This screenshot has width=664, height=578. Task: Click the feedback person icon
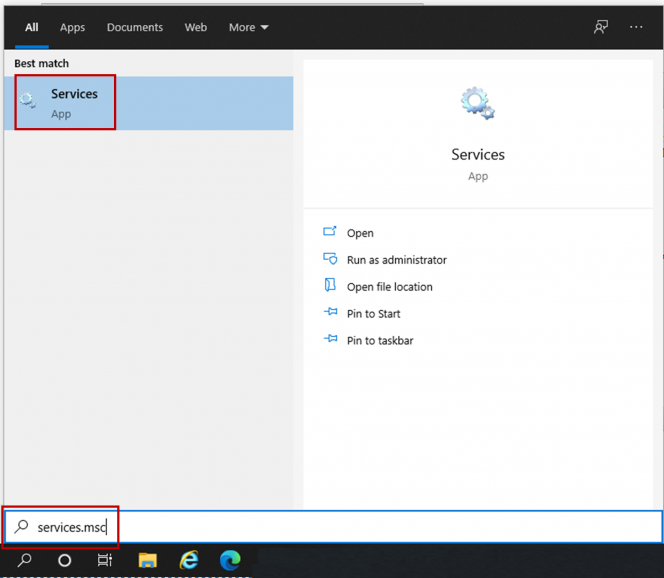click(600, 27)
